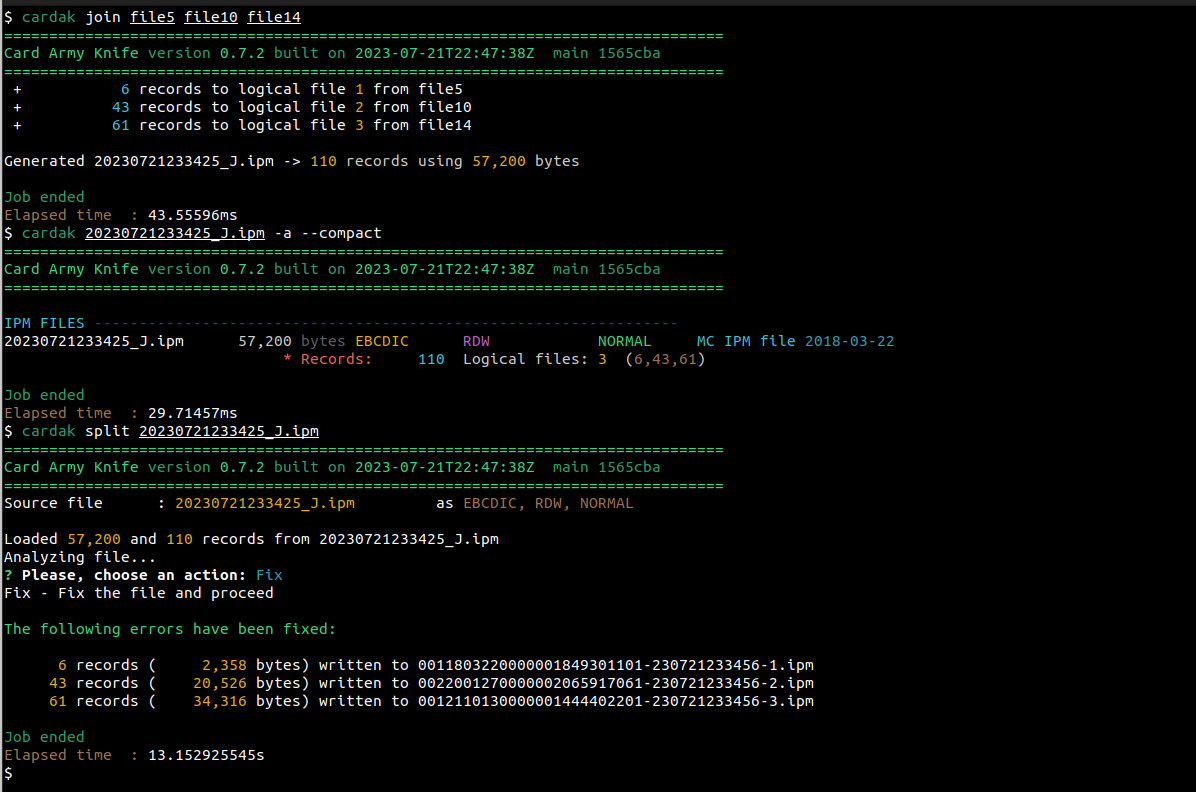Click the 43.55596ms elapsed time value
Screen dimensions: 1196x792
click(x=192, y=215)
